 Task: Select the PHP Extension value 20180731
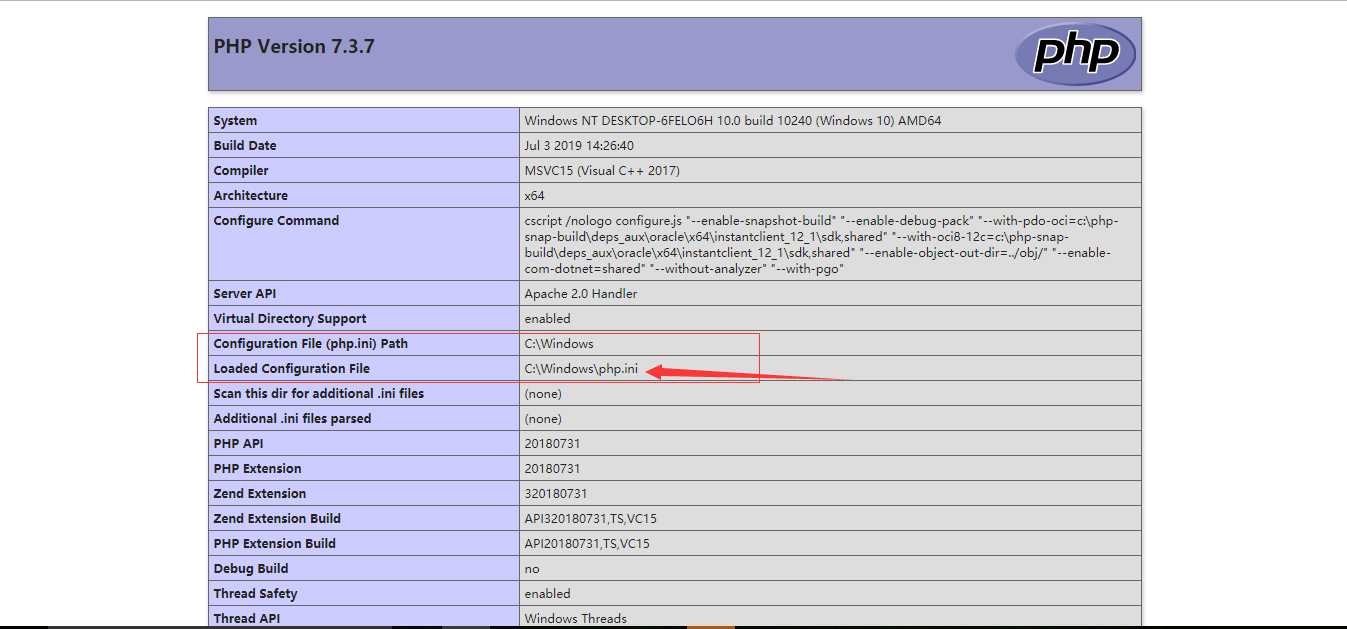coord(552,469)
